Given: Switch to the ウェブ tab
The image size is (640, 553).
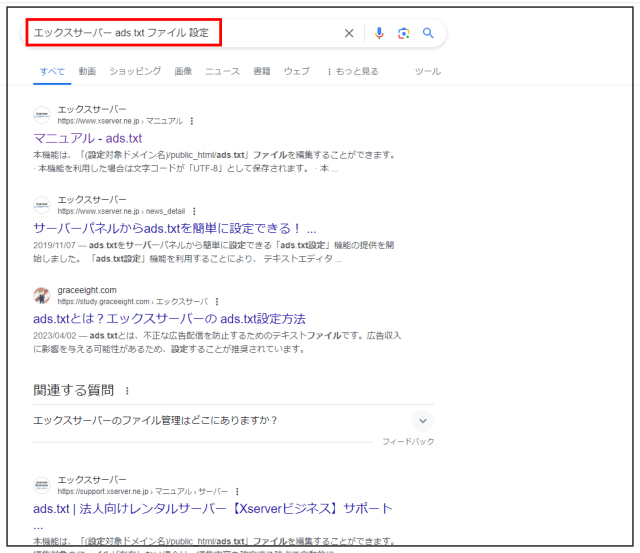Looking at the screenshot, I should click(297, 71).
